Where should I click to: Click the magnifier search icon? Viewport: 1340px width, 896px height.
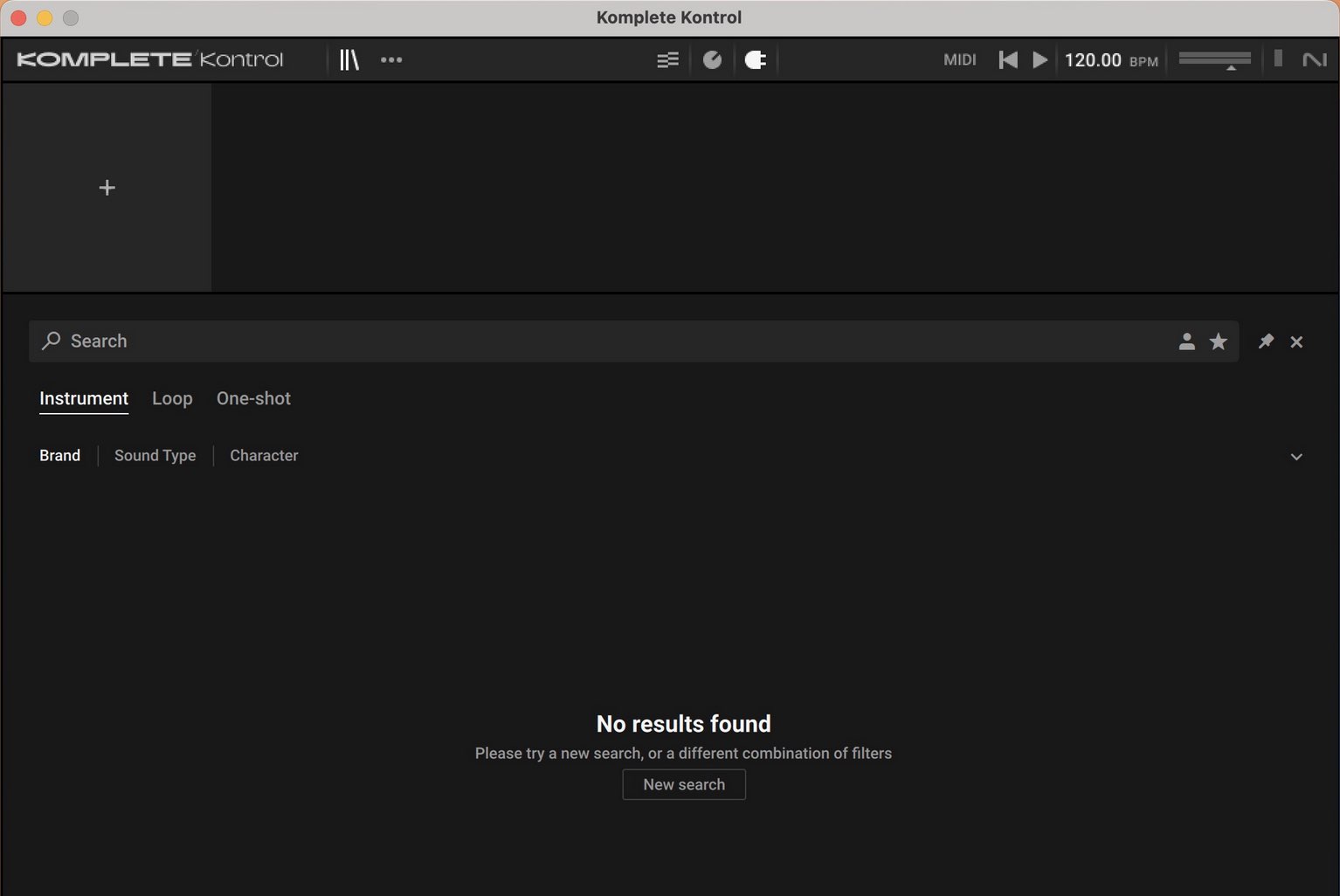tap(52, 341)
